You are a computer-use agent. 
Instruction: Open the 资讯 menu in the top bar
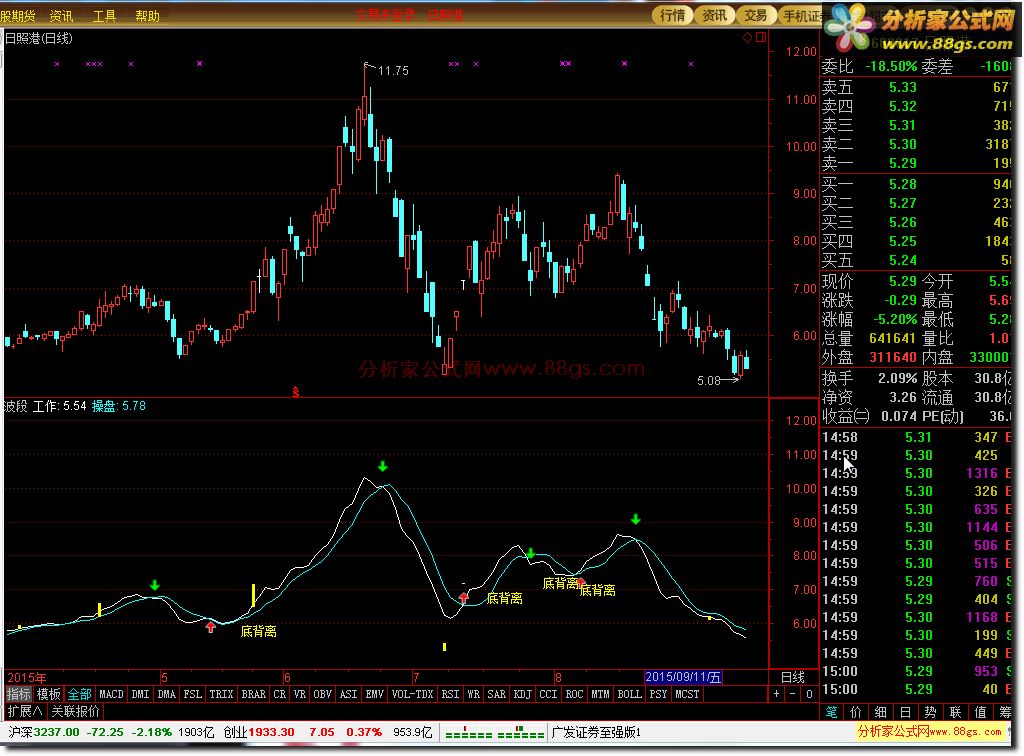pyautogui.click(x=61, y=16)
